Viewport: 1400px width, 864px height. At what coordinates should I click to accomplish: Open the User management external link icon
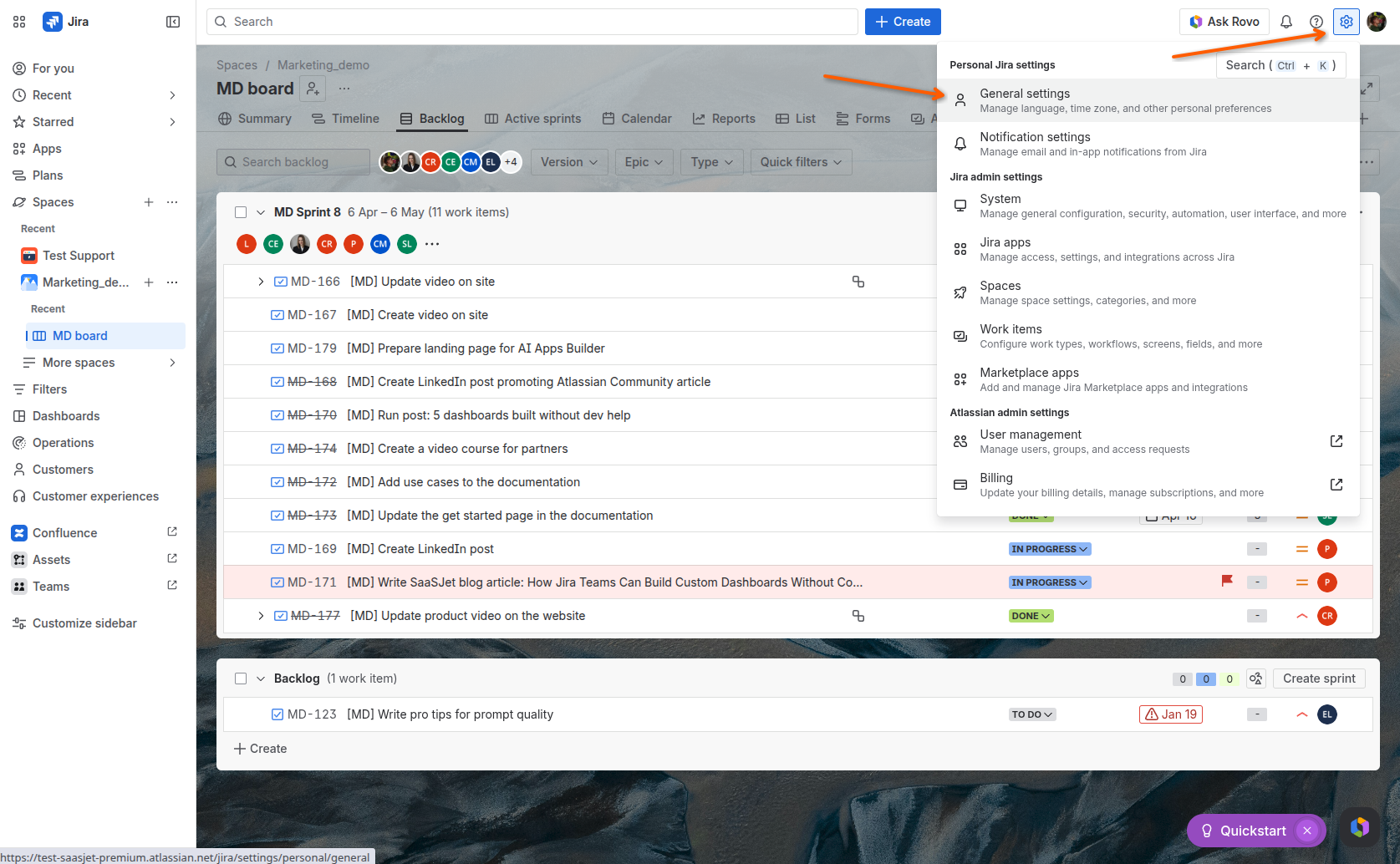point(1336,441)
